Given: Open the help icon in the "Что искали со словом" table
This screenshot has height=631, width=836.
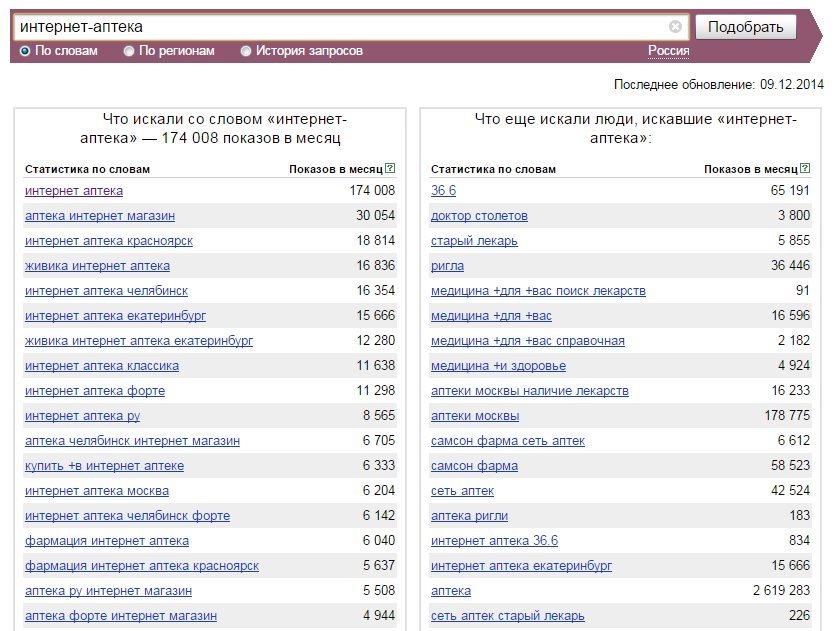Looking at the screenshot, I should tap(390, 168).
